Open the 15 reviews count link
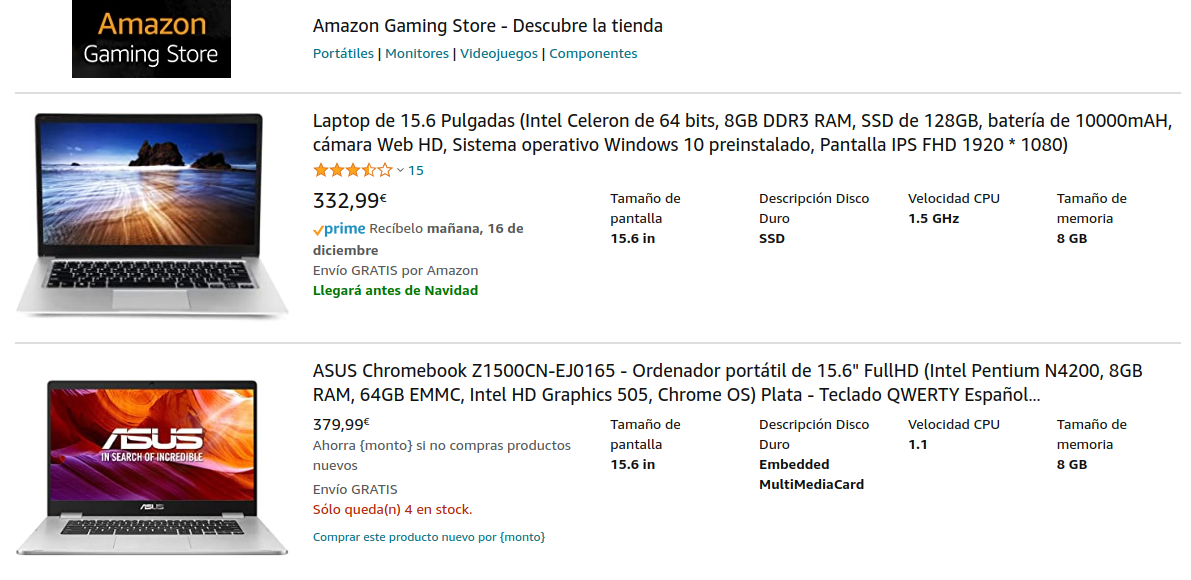The image size is (1191, 580). (416, 171)
